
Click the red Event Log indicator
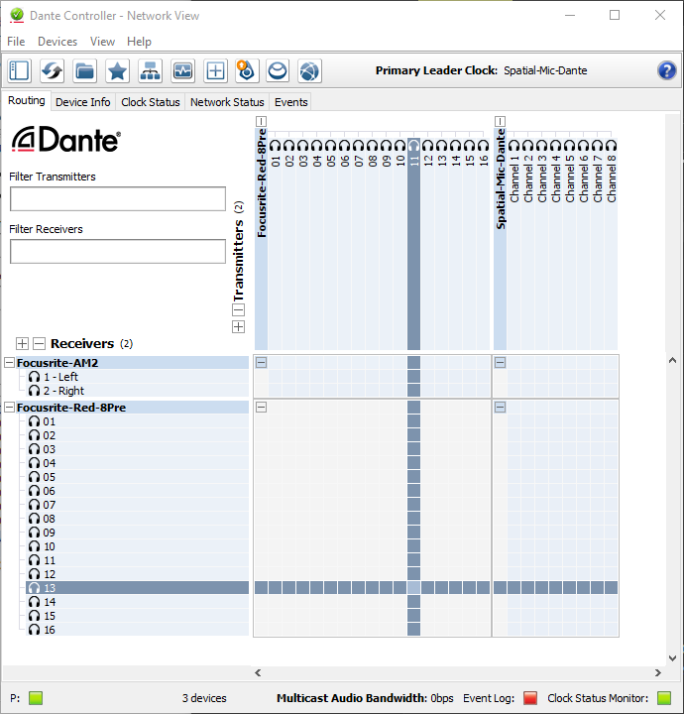[x=530, y=698]
